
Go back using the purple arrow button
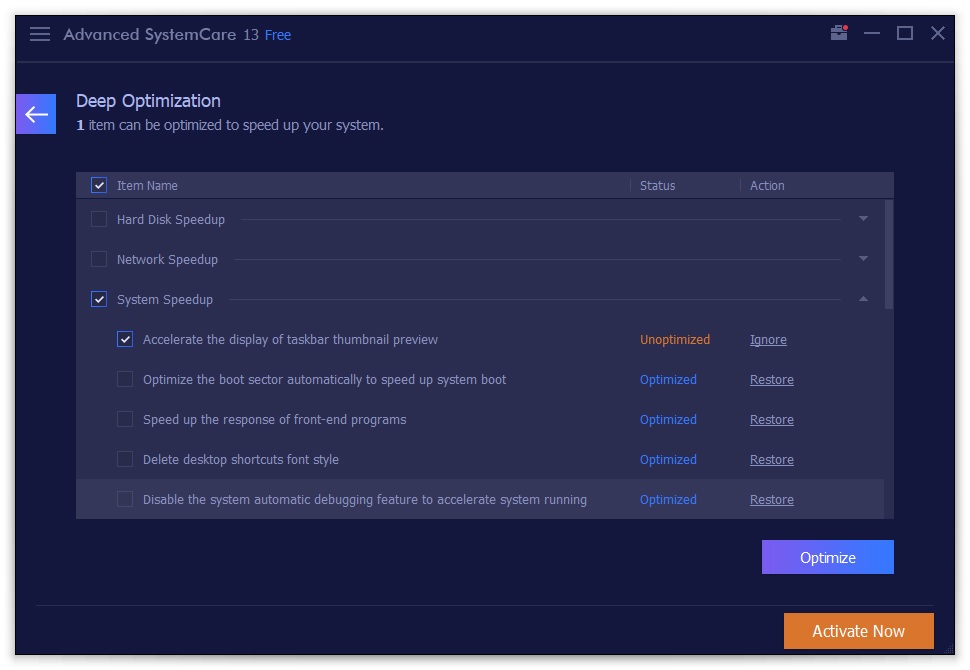[36, 114]
